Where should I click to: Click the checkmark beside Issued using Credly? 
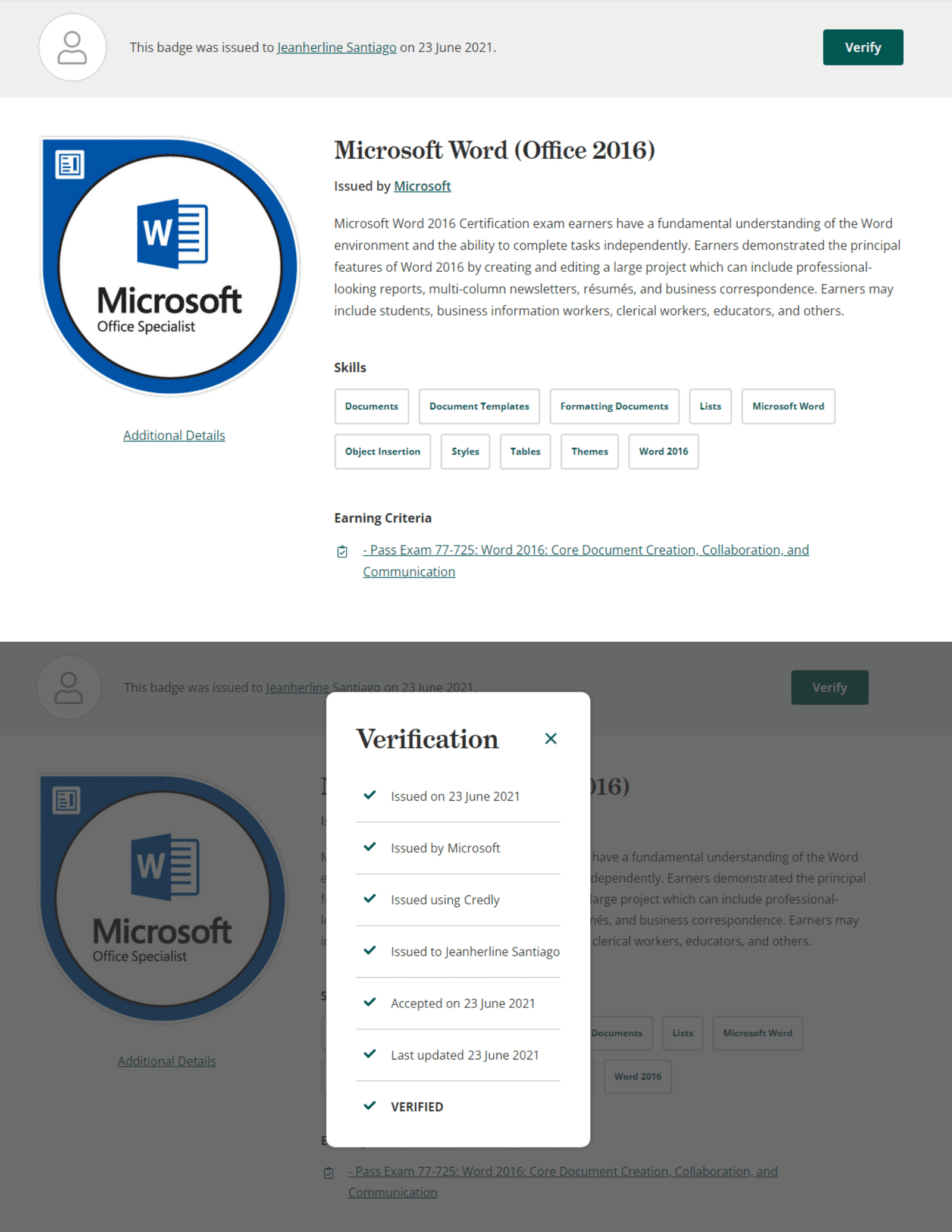[369, 899]
